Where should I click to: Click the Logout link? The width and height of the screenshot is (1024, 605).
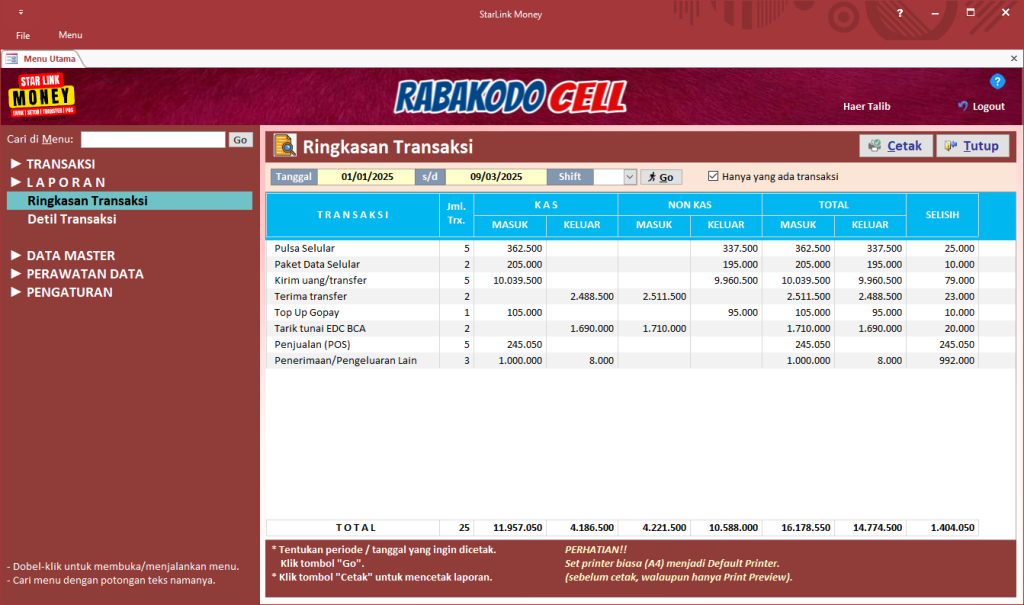click(x=981, y=106)
